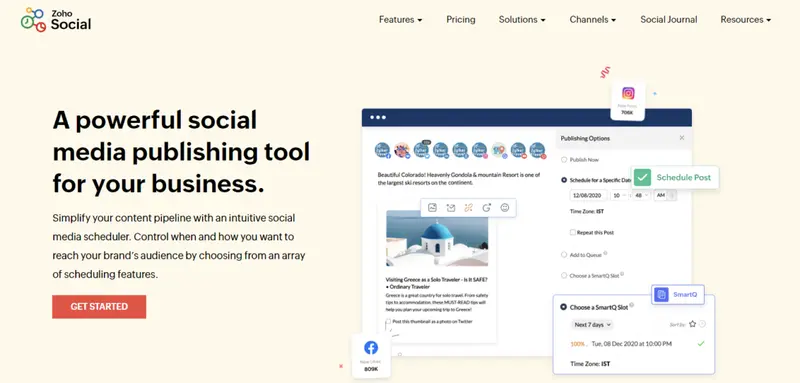Screen dimensions: 800x383
Task: Open the Resources dropdown menu
Action: pyautogui.click(x=745, y=19)
